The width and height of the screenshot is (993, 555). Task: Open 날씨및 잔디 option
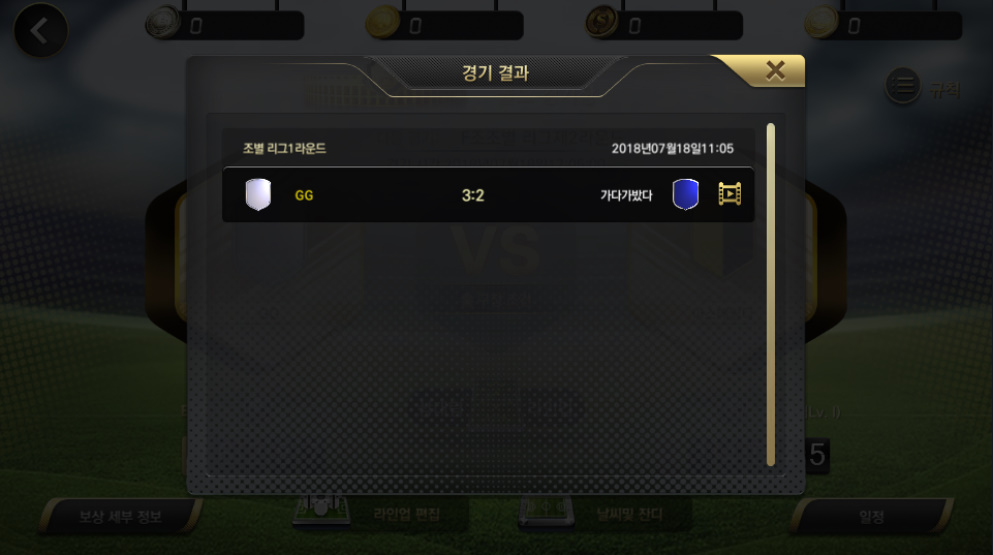629,514
